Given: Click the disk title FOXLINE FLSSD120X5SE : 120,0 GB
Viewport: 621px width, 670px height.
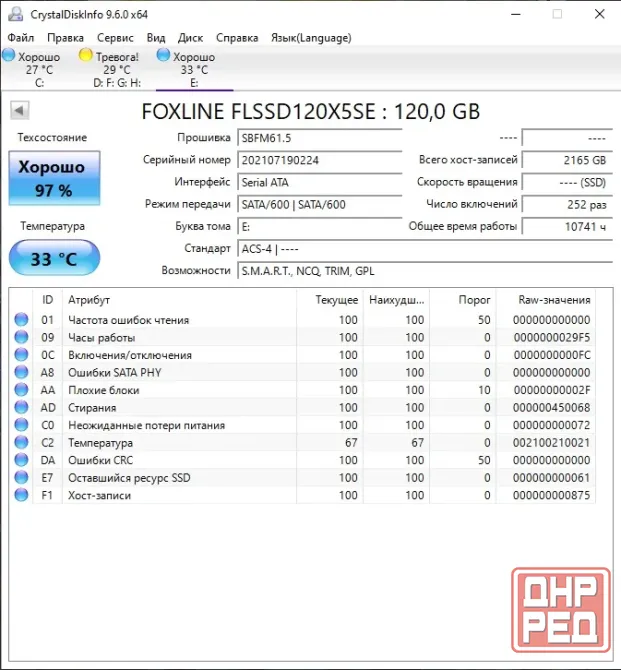Looking at the screenshot, I should pyautogui.click(x=311, y=111).
